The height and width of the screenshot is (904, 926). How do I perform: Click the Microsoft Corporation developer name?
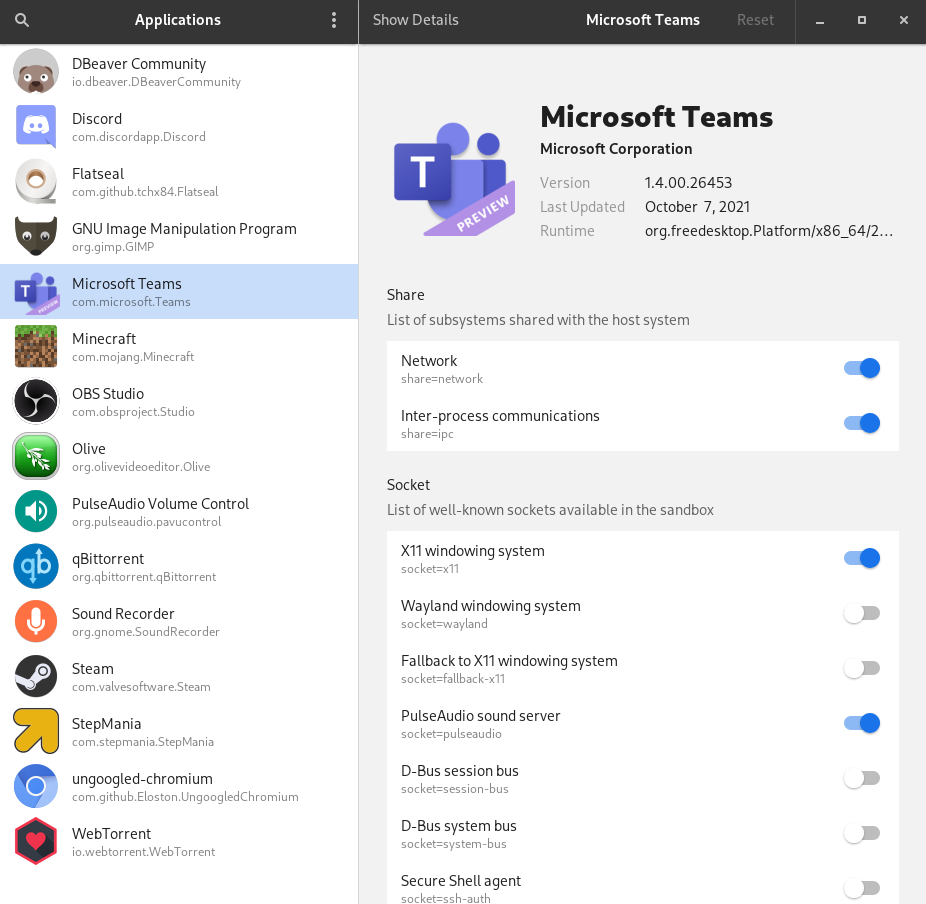(616, 149)
